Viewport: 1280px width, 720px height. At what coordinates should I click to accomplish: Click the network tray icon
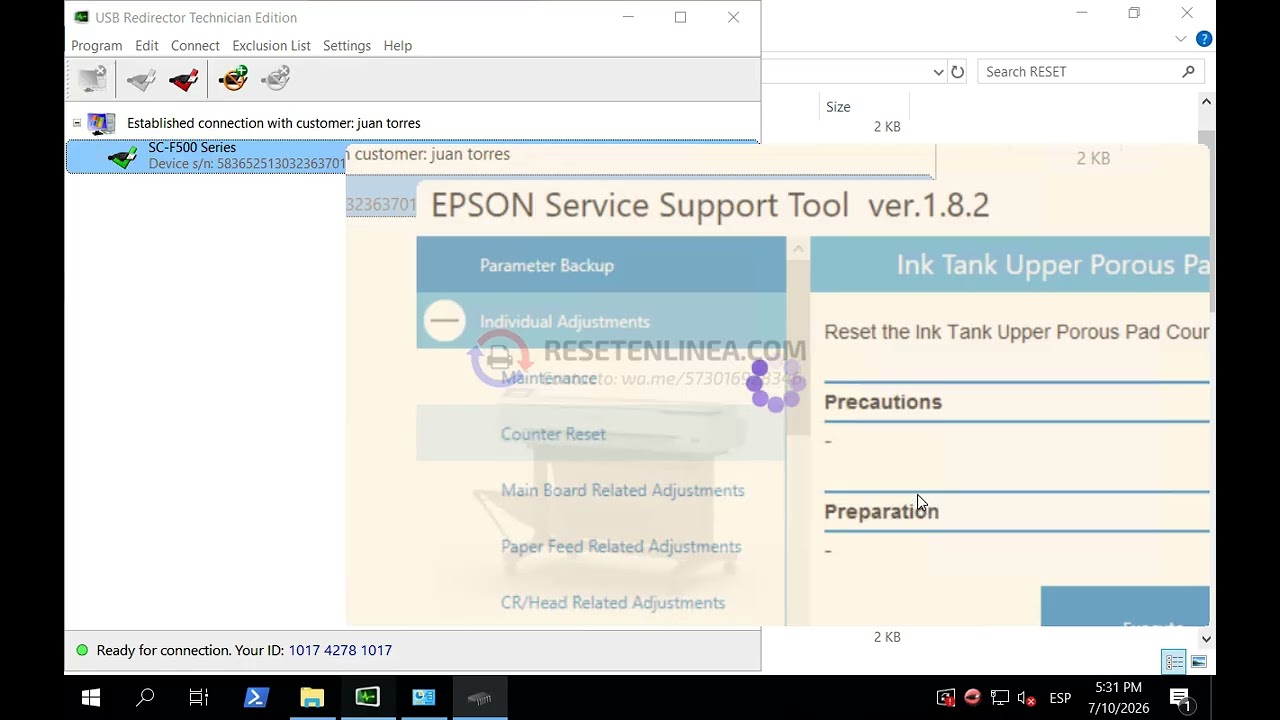click(x=999, y=698)
